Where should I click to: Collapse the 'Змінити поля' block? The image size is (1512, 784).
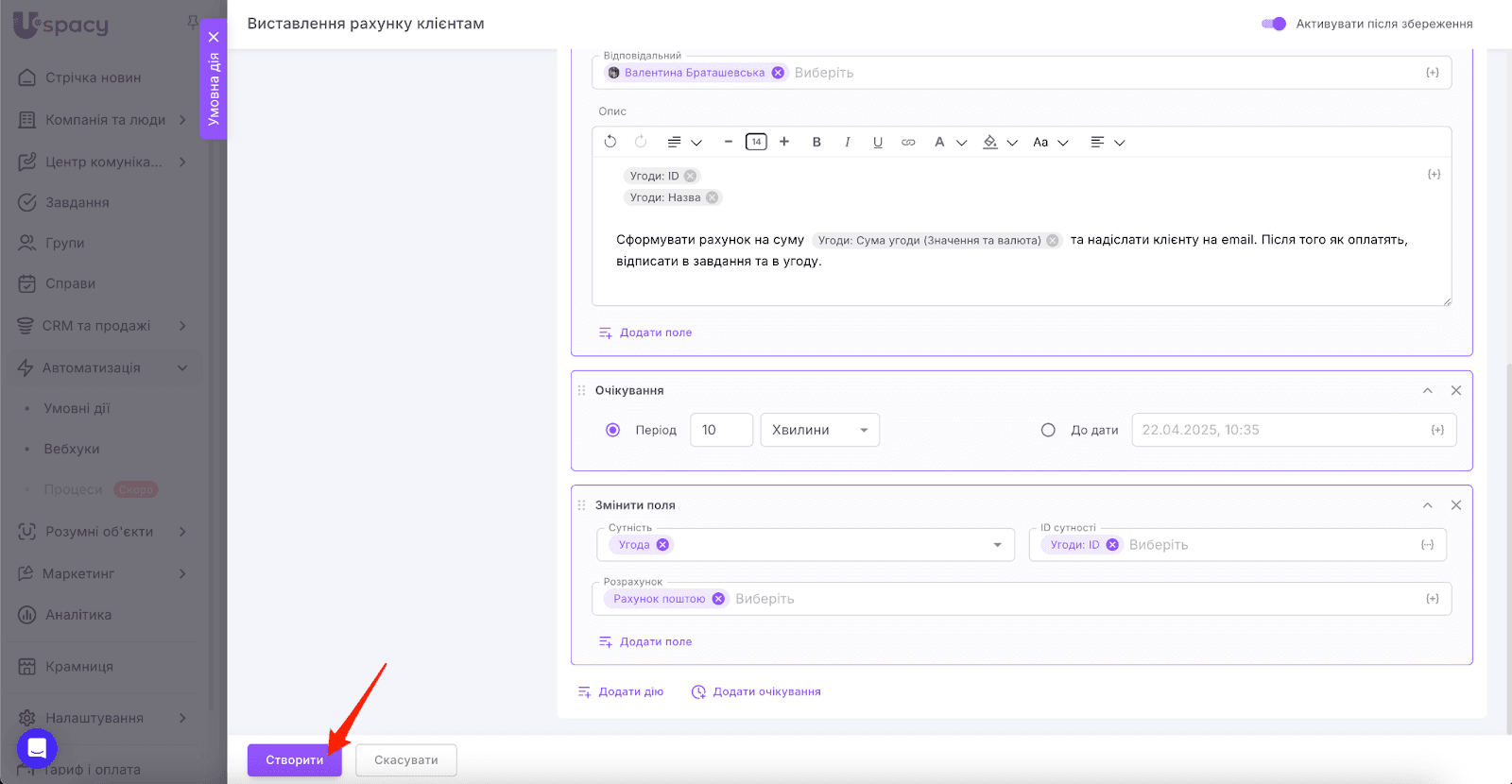click(x=1428, y=505)
